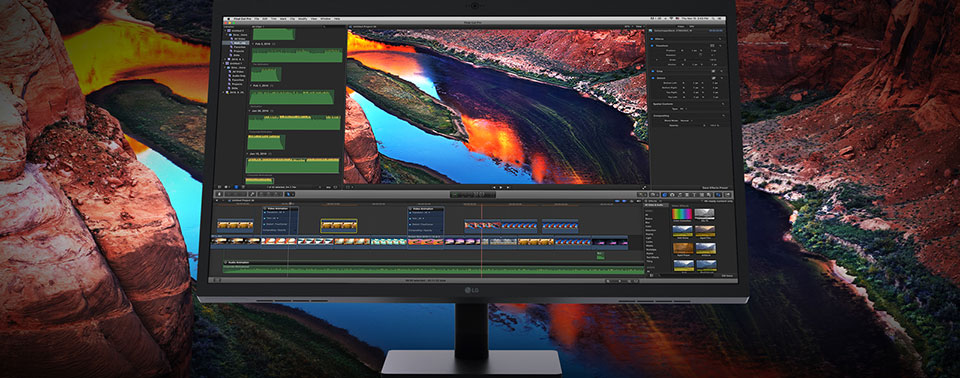Toggle the Inspector toolbar button
This screenshot has height=378, width=960.
click(719, 195)
